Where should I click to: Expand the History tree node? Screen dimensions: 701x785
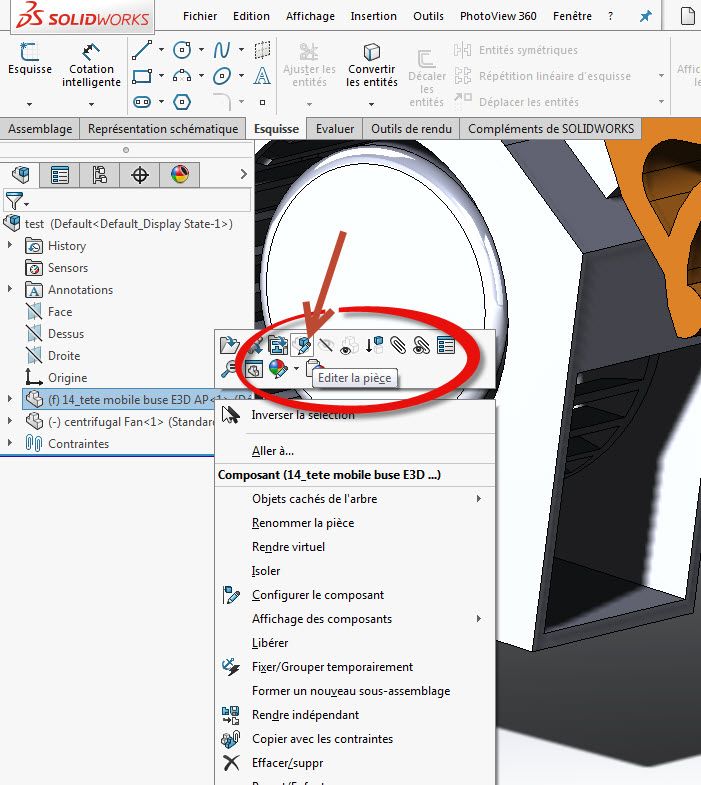point(10,246)
